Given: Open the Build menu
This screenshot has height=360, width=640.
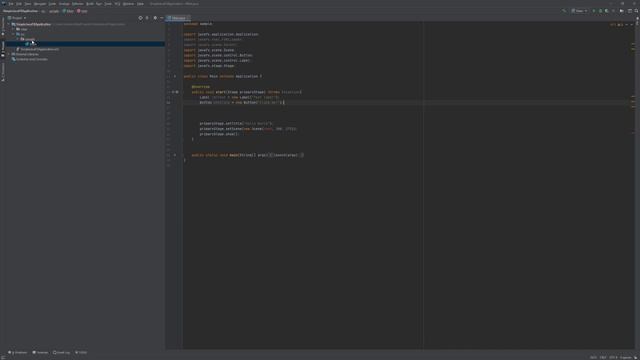Looking at the screenshot, I should pyautogui.click(x=90, y=4).
